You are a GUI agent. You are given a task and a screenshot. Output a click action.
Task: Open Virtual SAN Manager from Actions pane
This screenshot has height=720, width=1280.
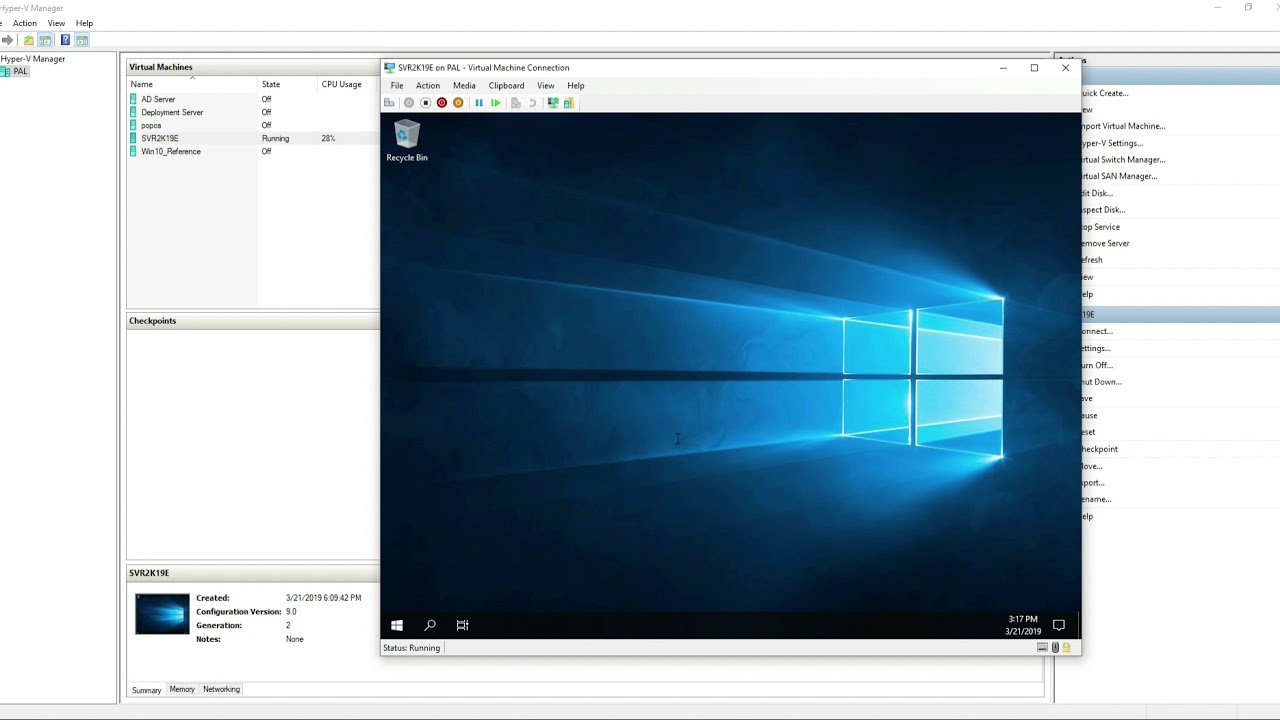(x=1120, y=176)
